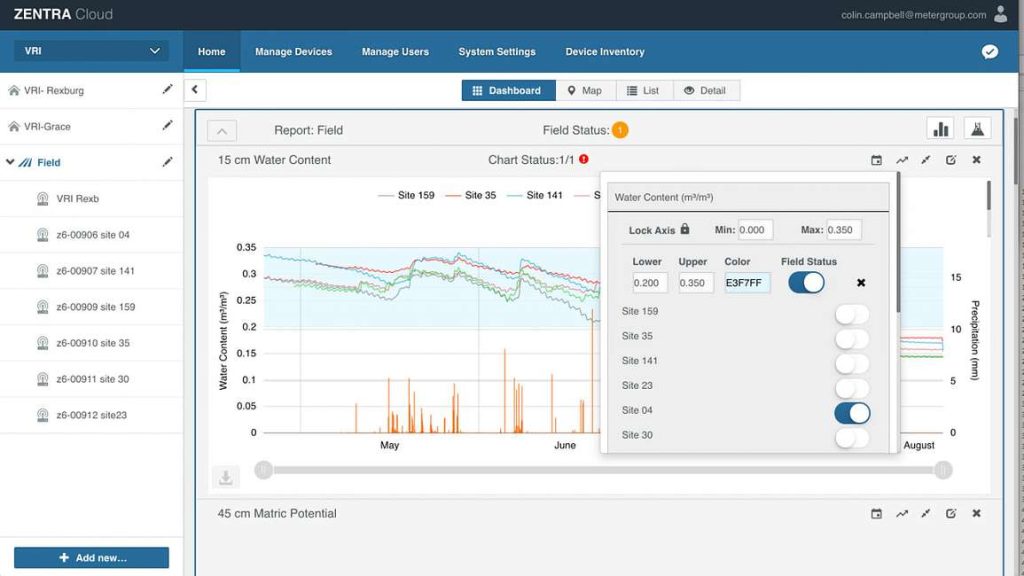
Task: Open the 15 cm Water Content calendar icon
Action: (x=876, y=160)
